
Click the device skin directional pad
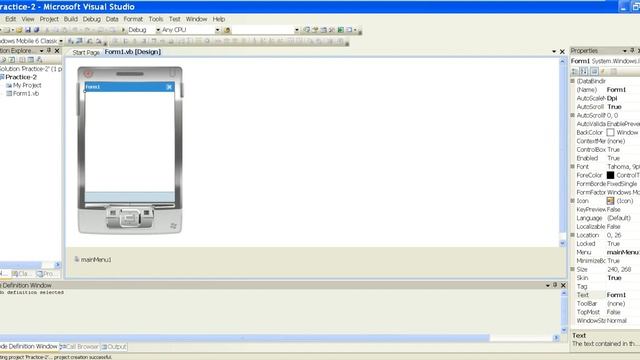130,218
